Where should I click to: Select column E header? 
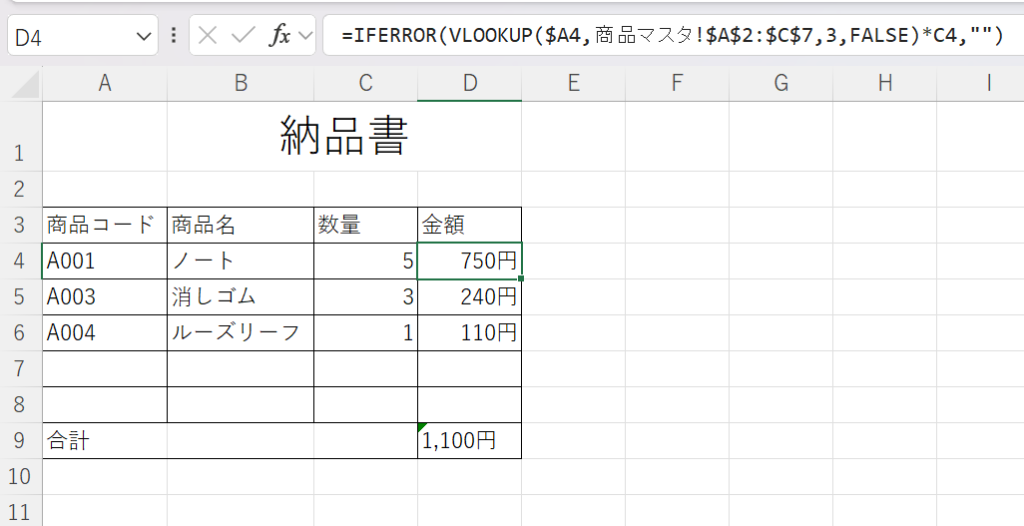[573, 84]
